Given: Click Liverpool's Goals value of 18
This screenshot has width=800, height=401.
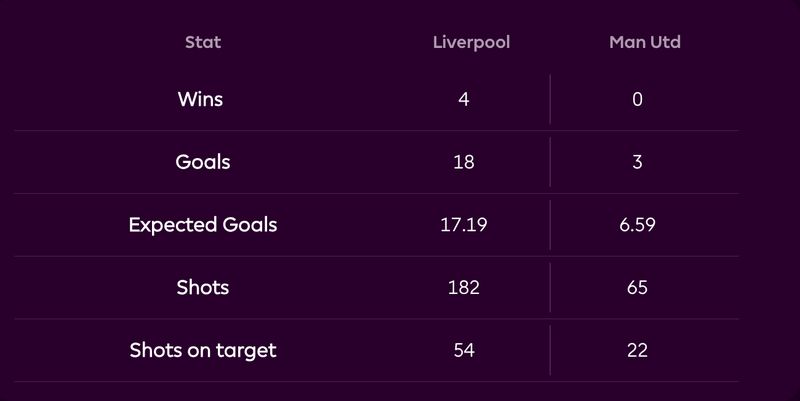Looking at the screenshot, I should point(464,162).
